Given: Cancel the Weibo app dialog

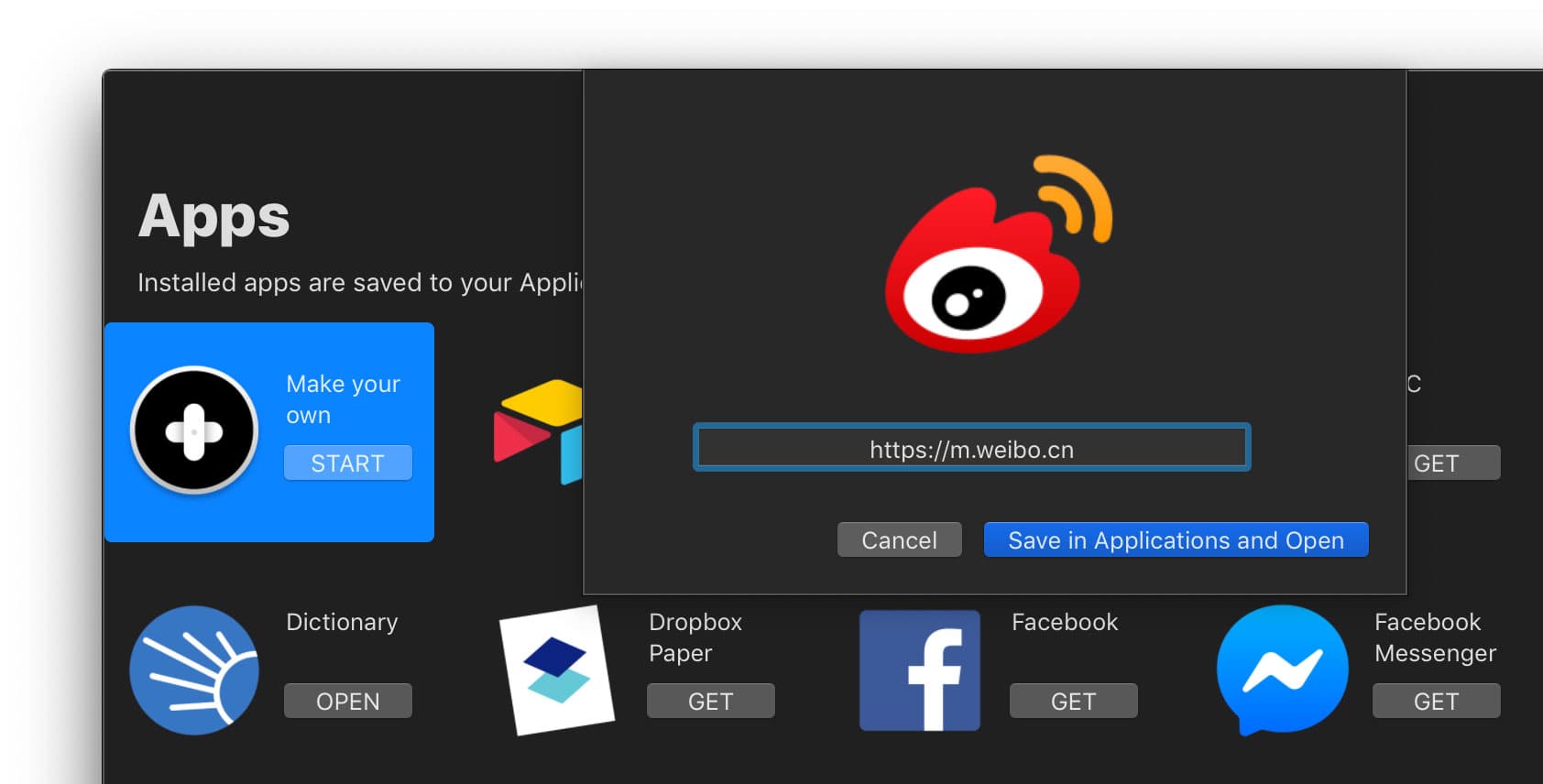Looking at the screenshot, I should (900, 539).
